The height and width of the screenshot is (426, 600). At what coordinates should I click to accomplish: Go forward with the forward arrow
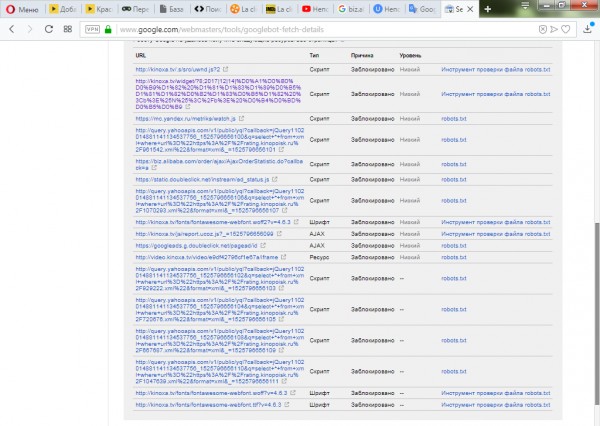pos(30,29)
